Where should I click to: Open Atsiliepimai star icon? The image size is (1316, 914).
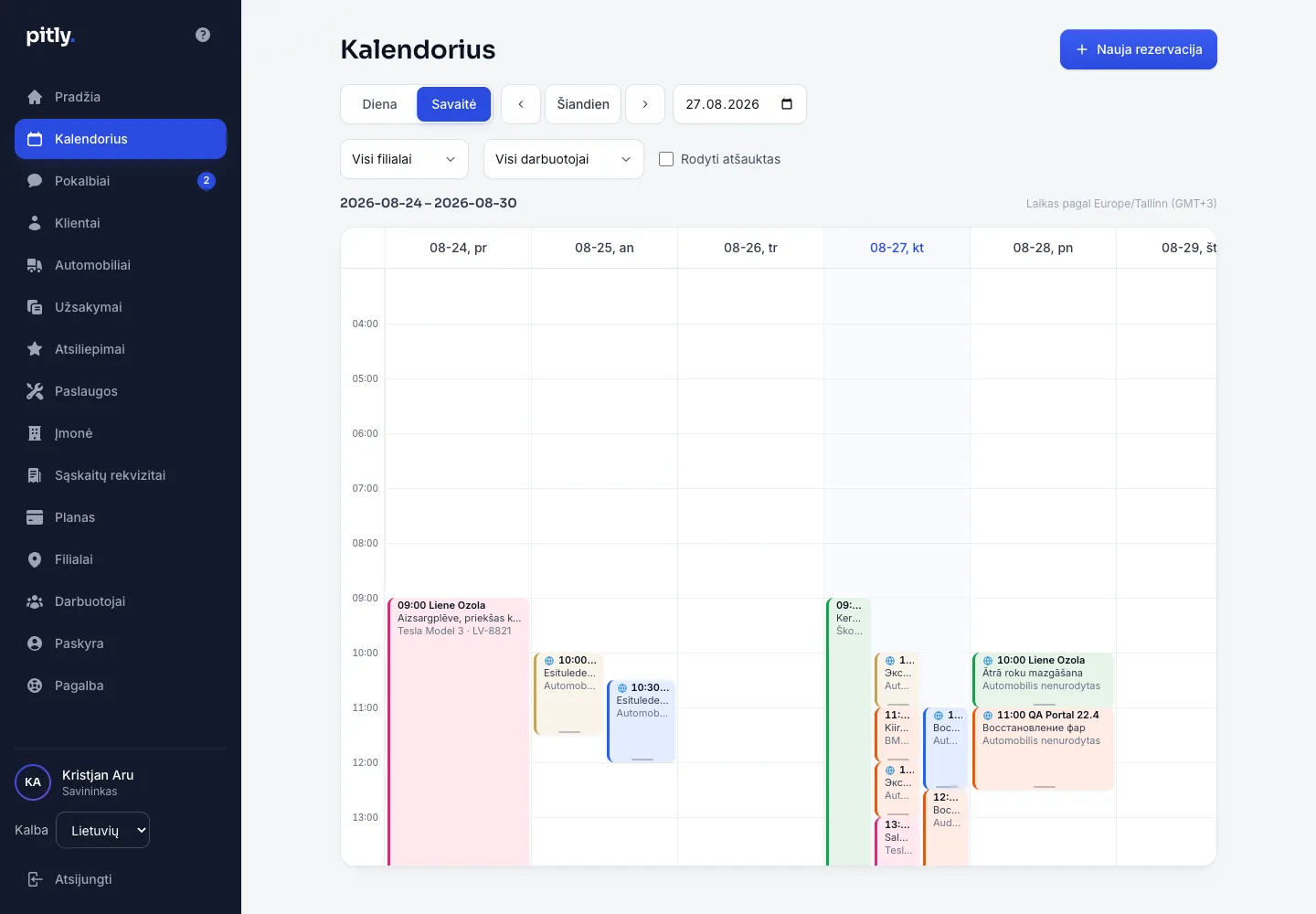point(35,349)
